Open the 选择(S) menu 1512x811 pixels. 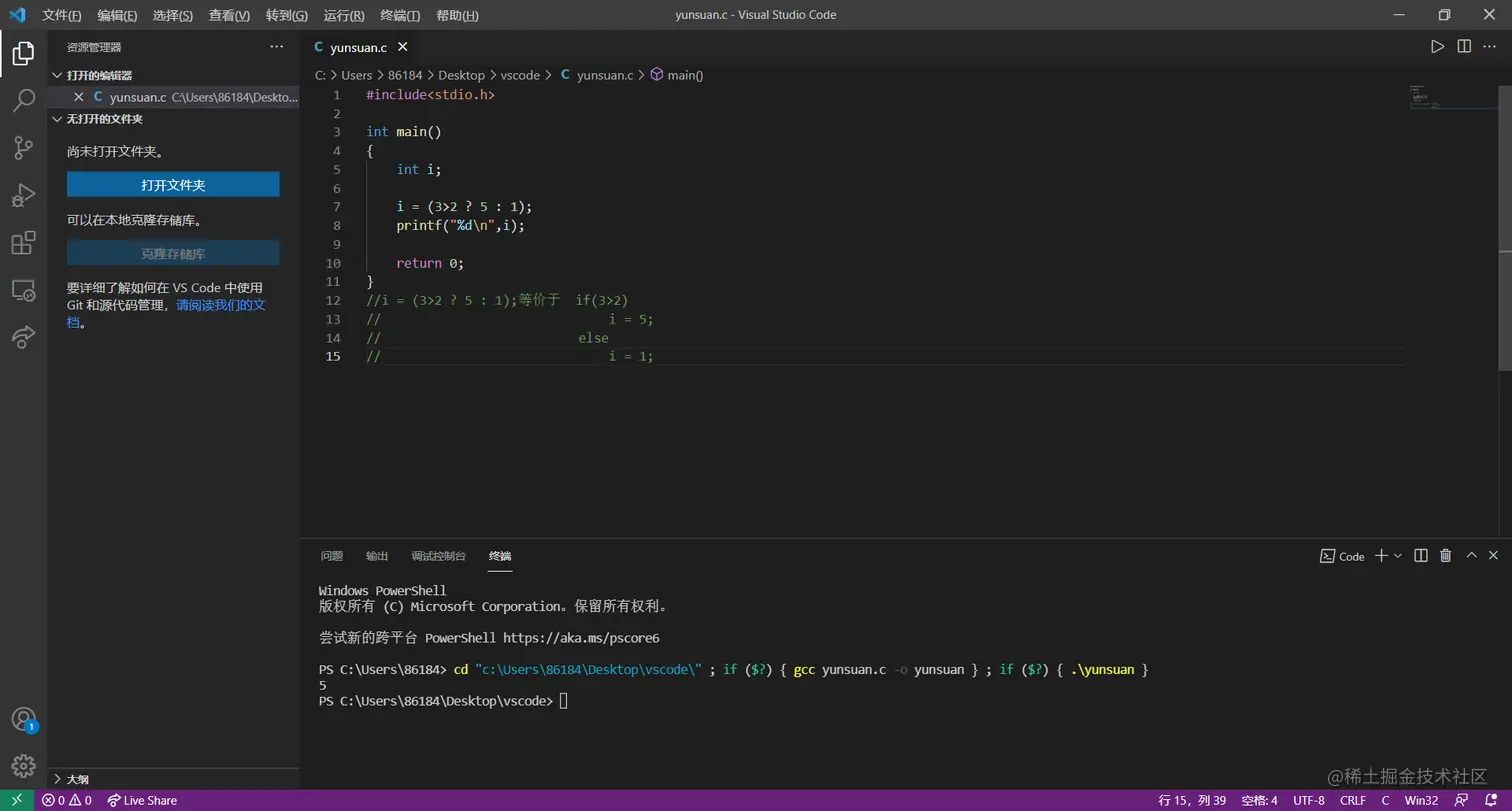(173, 15)
